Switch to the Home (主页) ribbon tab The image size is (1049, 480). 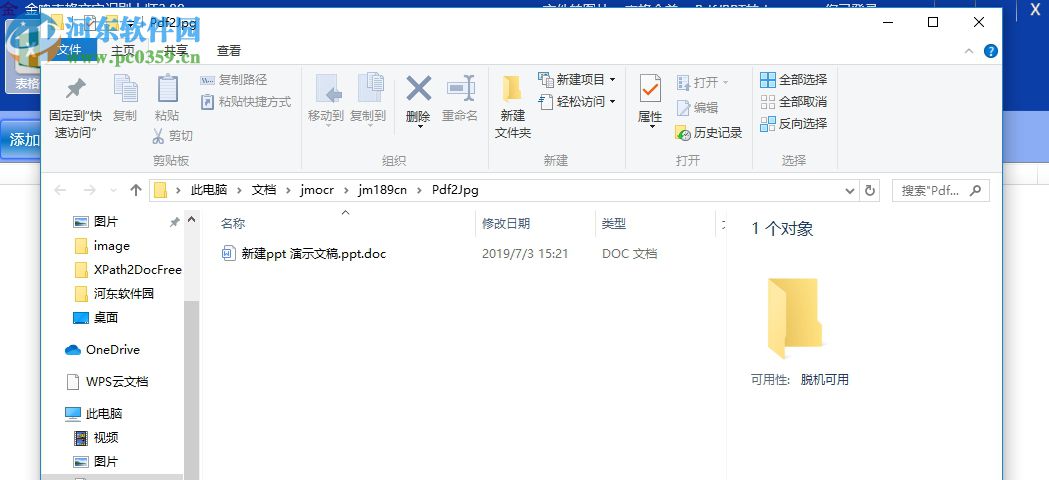coord(122,50)
